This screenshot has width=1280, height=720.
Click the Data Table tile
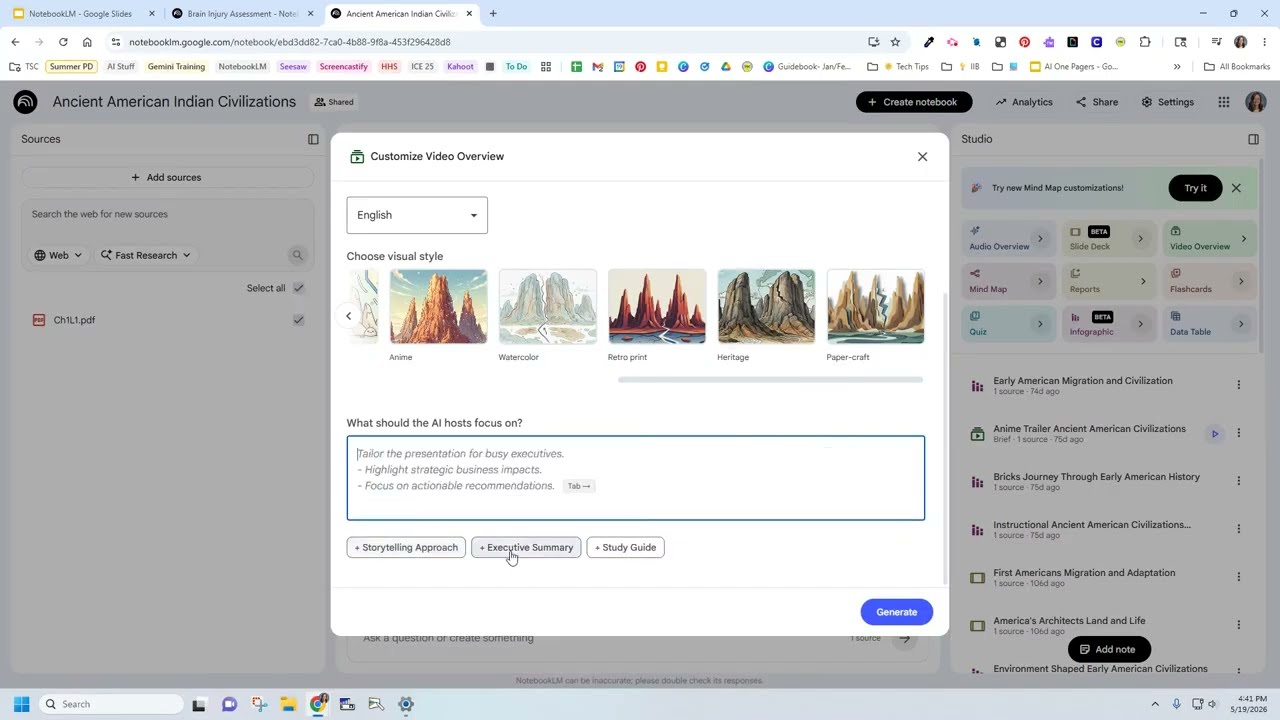tap(1209, 324)
